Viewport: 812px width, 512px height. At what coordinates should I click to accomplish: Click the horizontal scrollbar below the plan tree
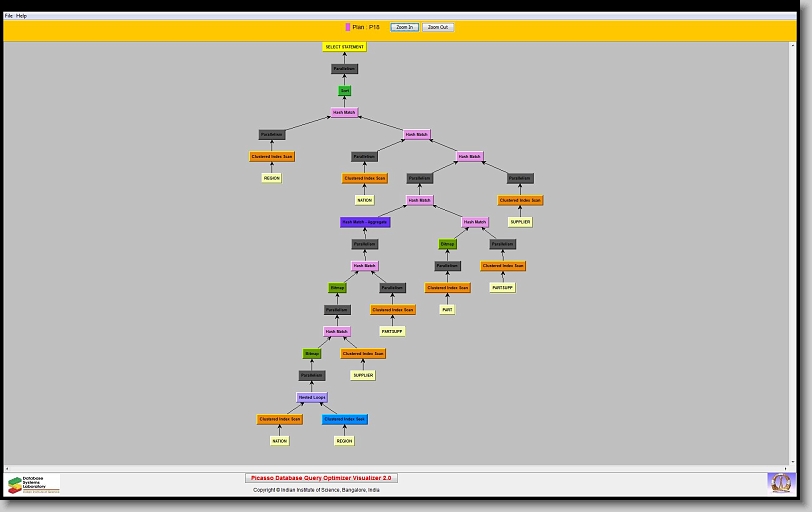400,468
